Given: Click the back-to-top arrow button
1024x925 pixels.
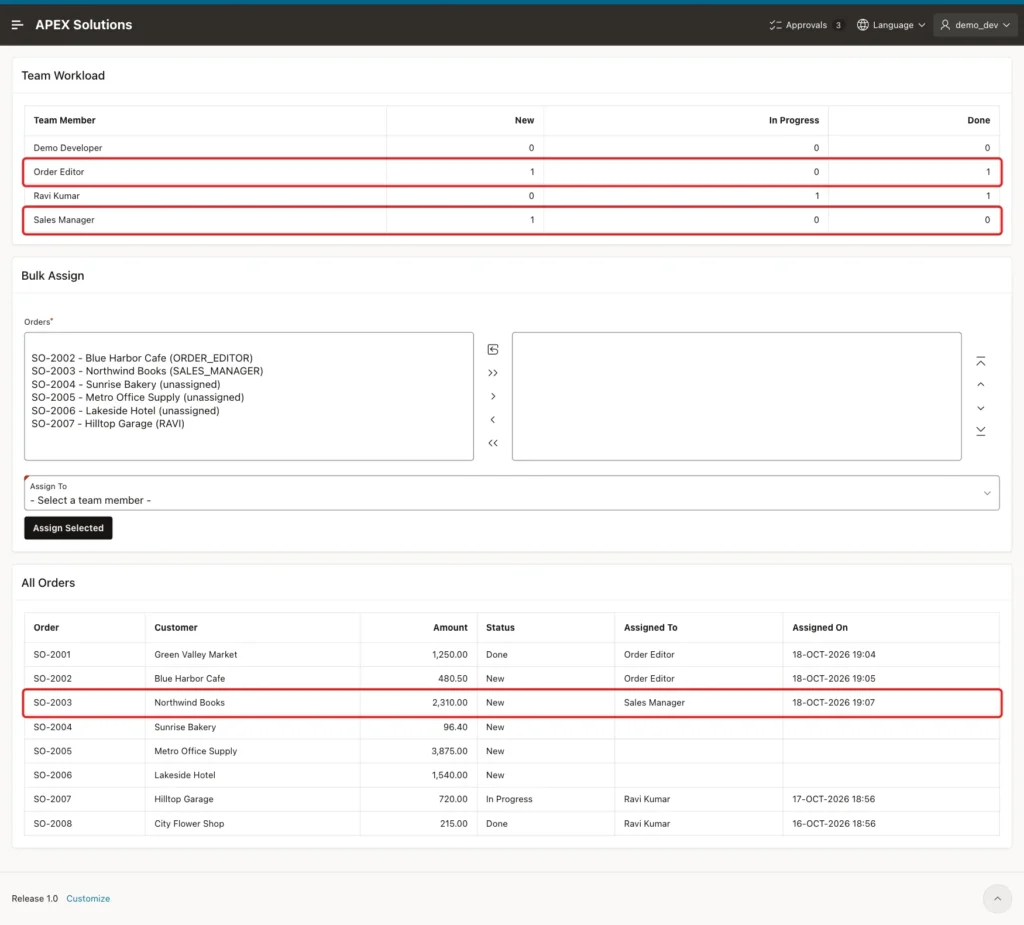Looking at the screenshot, I should pyautogui.click(x=997, y=899).
